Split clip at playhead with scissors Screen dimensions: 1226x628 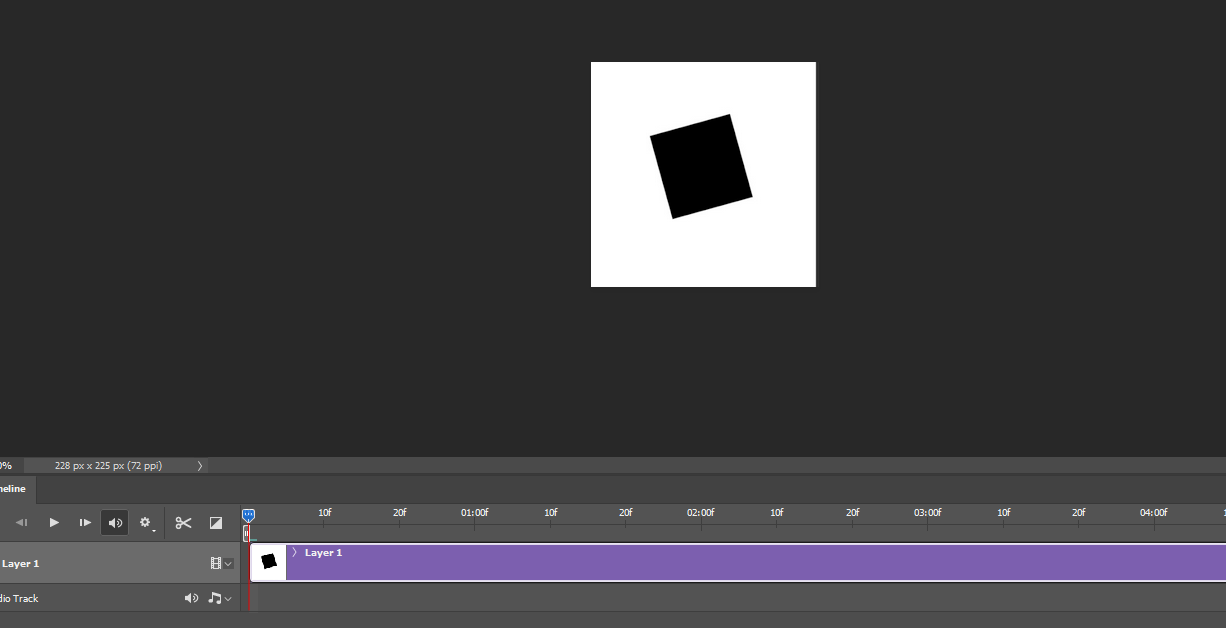[183, 523]
